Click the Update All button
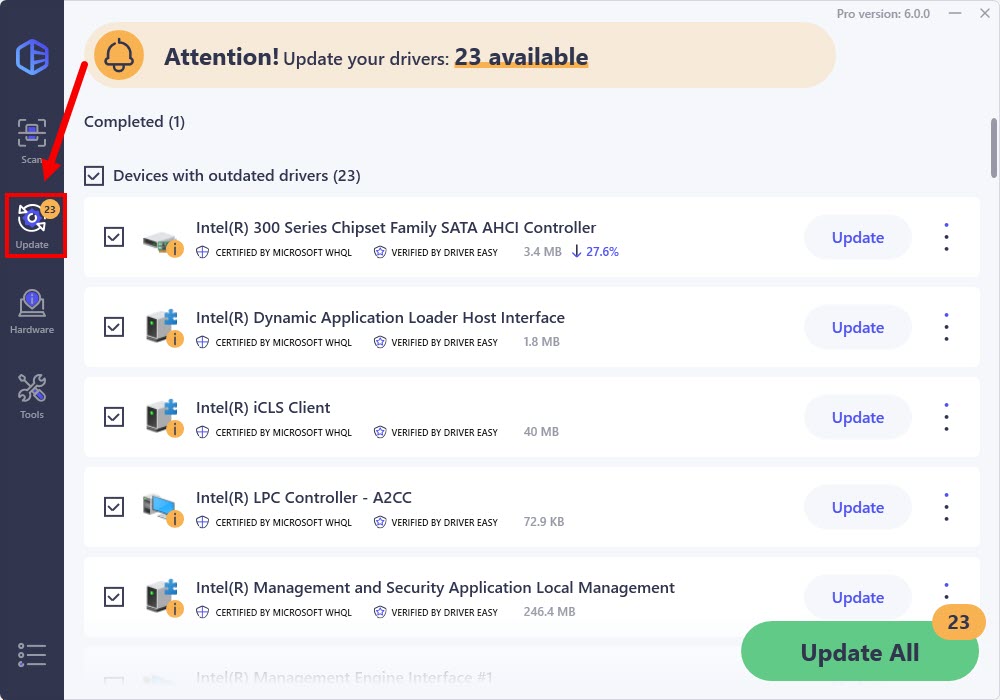The width and height of the screenshot is (1000, 700). 859,653
